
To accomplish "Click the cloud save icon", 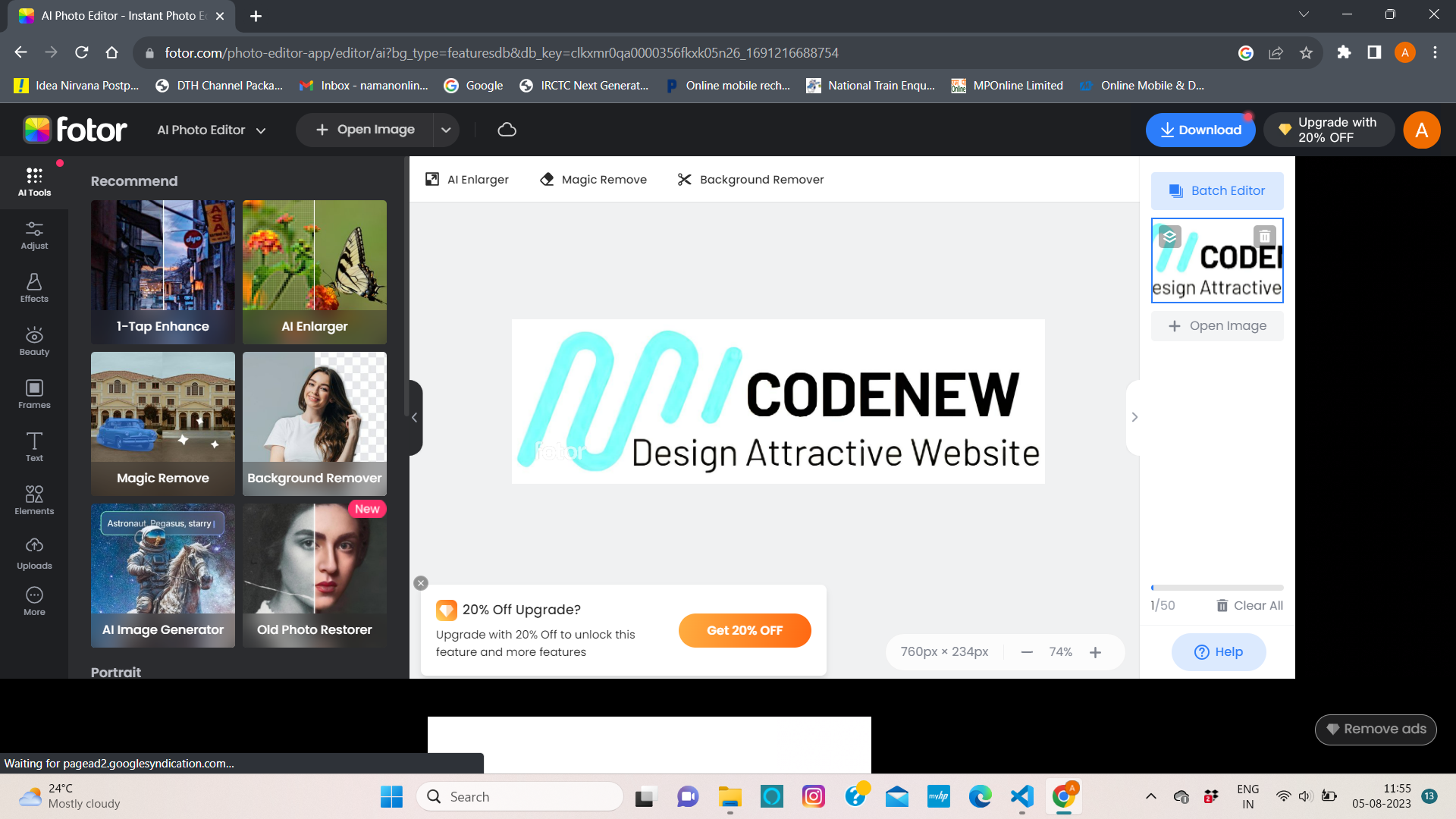I will click(507, 130).
